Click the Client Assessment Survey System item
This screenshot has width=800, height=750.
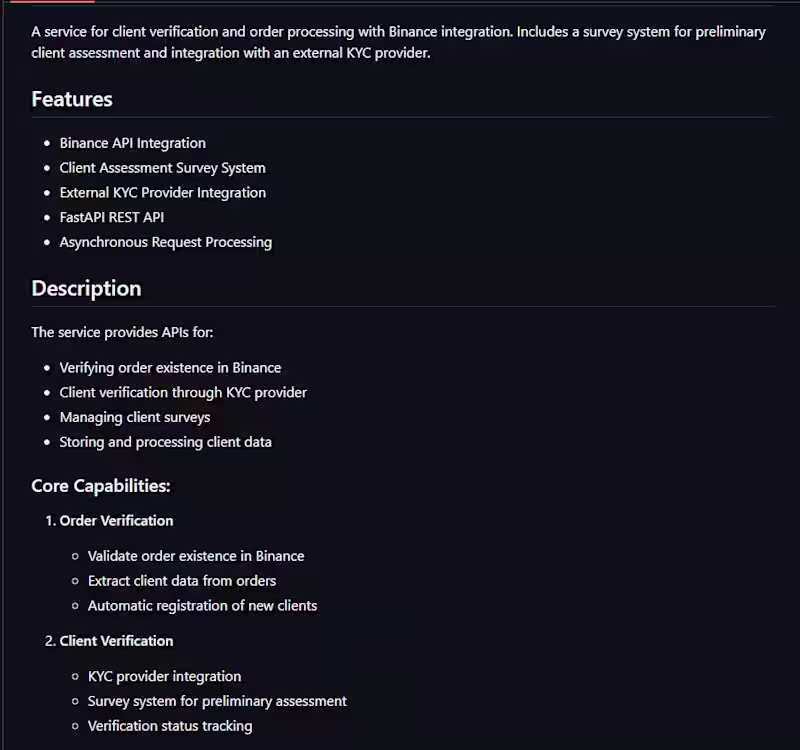[162, 168]
